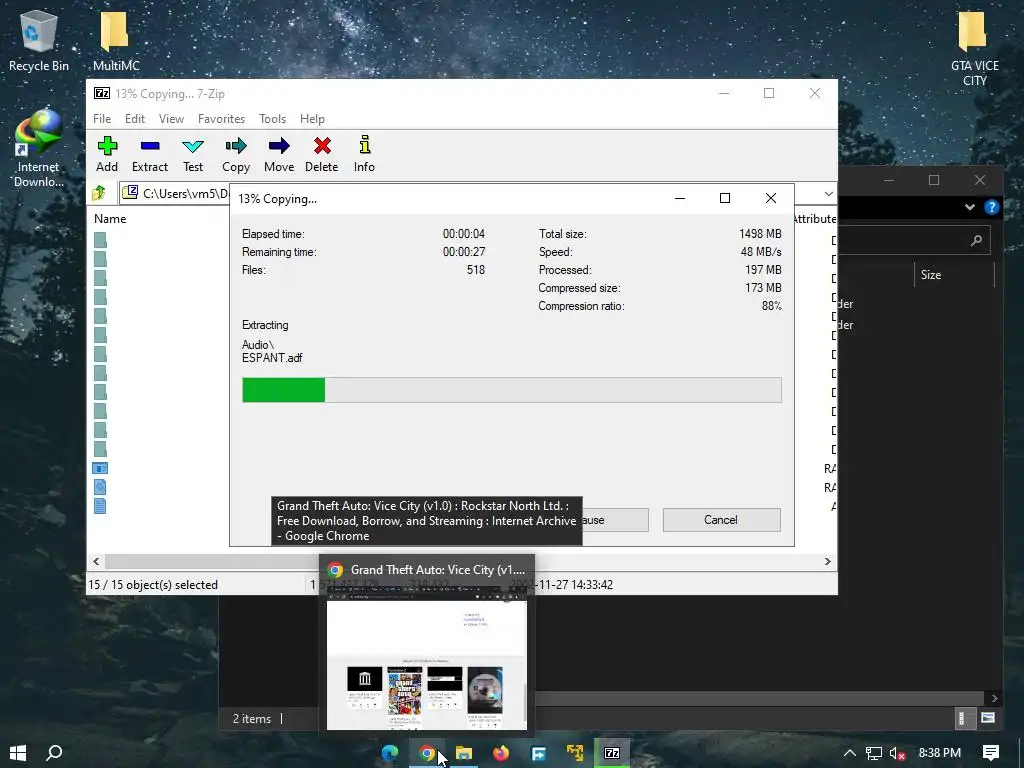Open the Tools menu

[272, 119]
